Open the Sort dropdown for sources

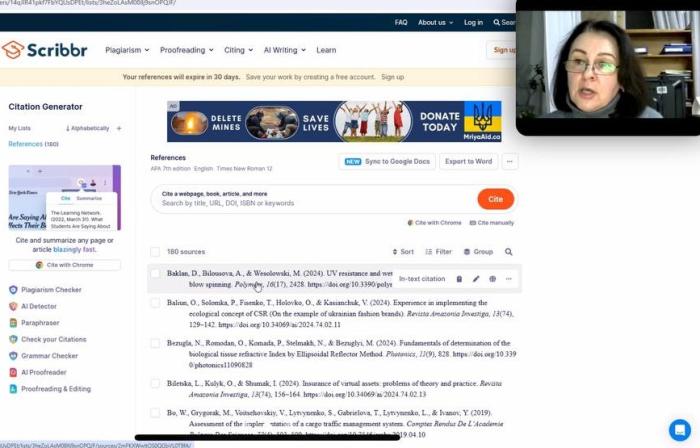[402, 252]
